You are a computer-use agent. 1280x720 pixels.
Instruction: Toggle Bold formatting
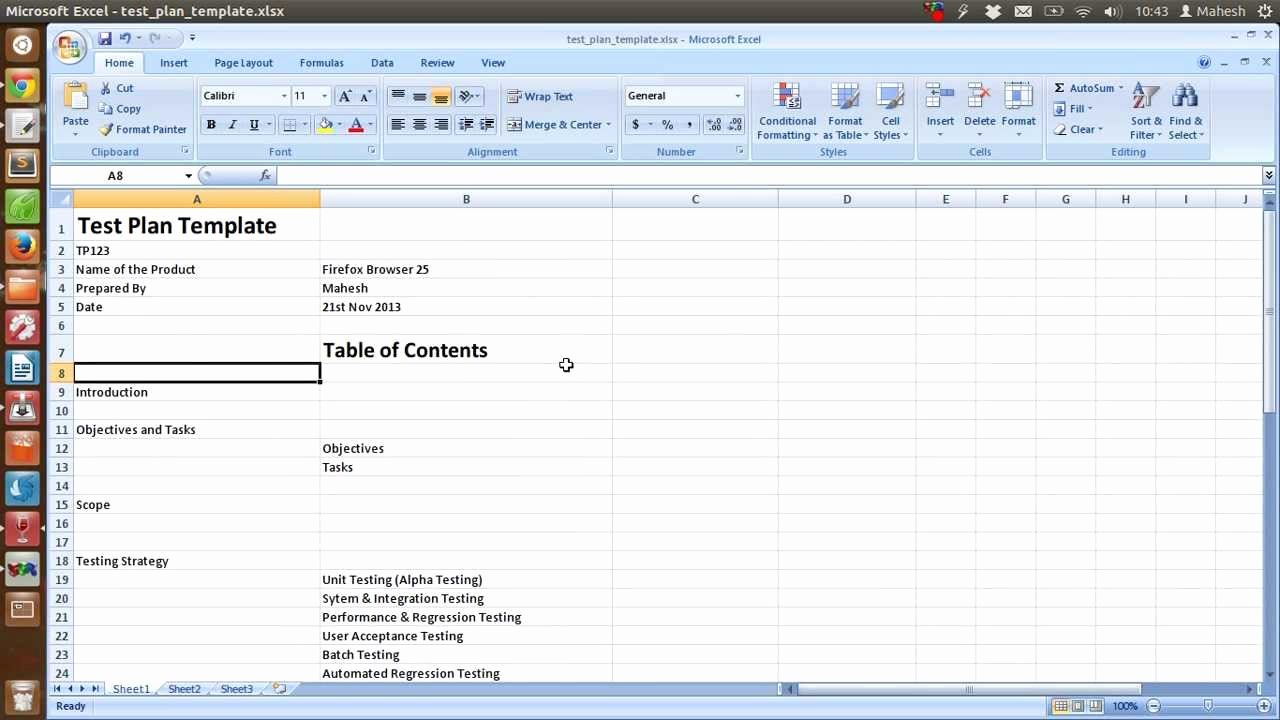click(211, 125)
